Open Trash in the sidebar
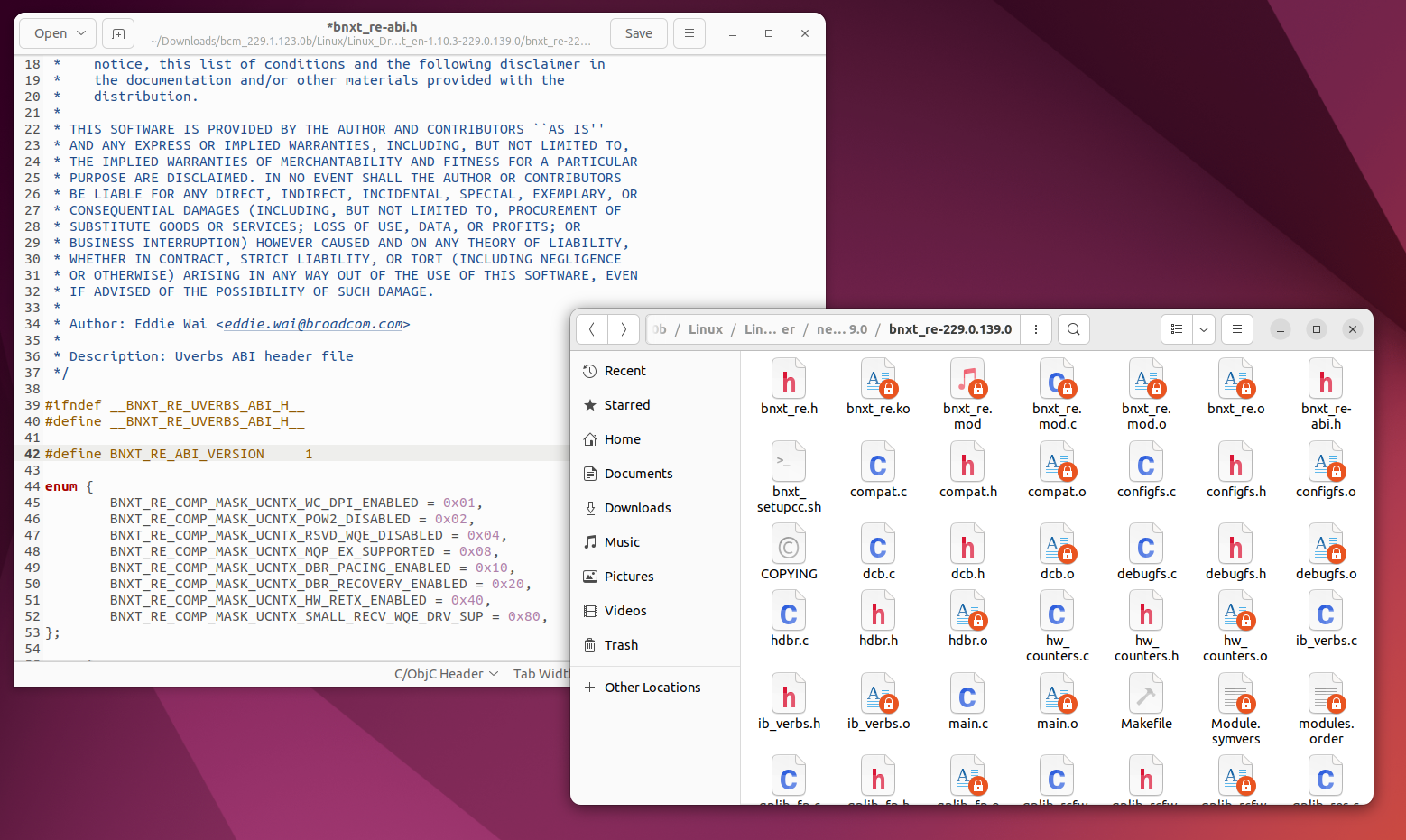The height and width of the screenshot is (840, 1406). coord(621,645)
